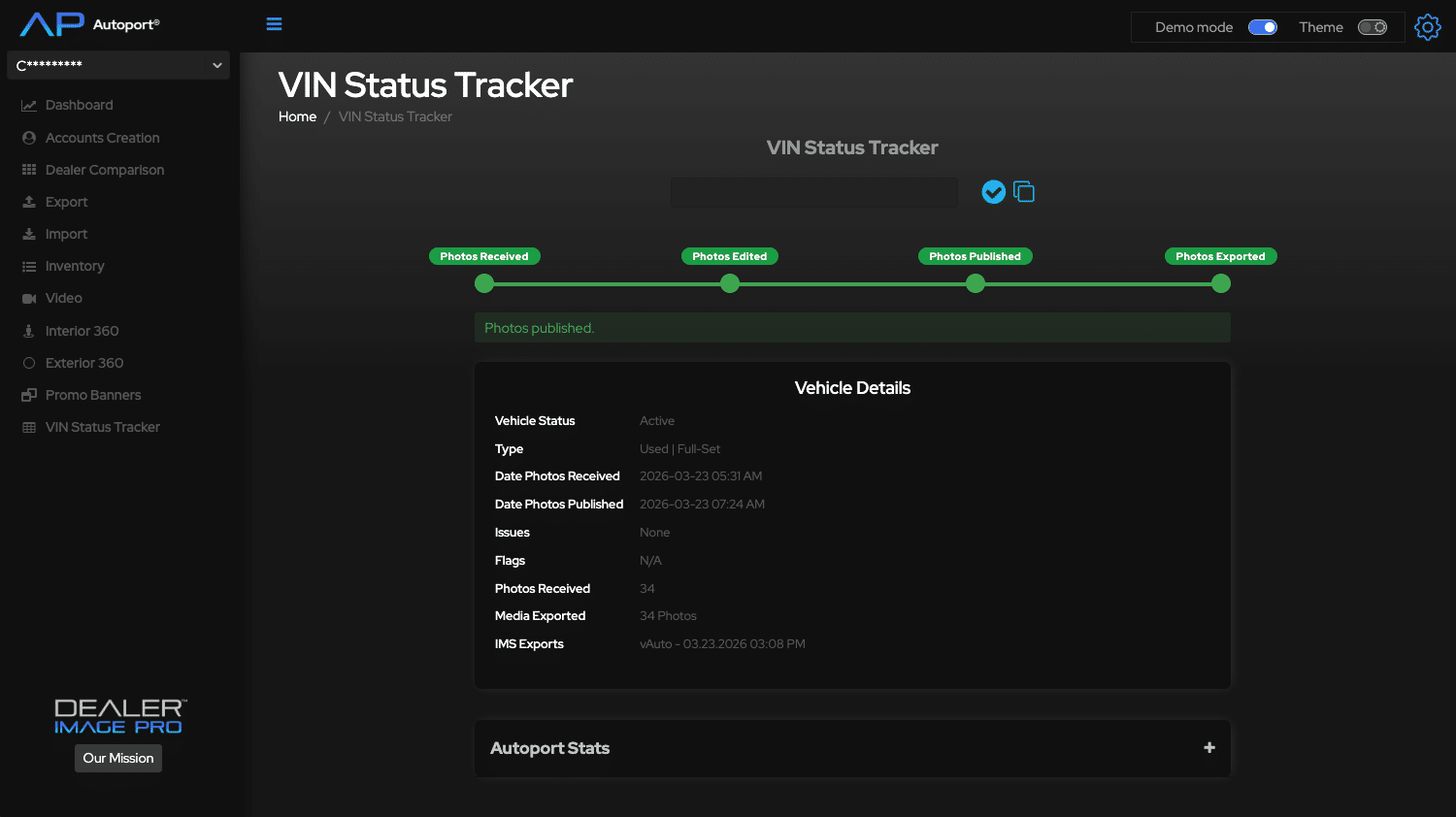Click the Photos Edited progress node

[x=730, y=283]
